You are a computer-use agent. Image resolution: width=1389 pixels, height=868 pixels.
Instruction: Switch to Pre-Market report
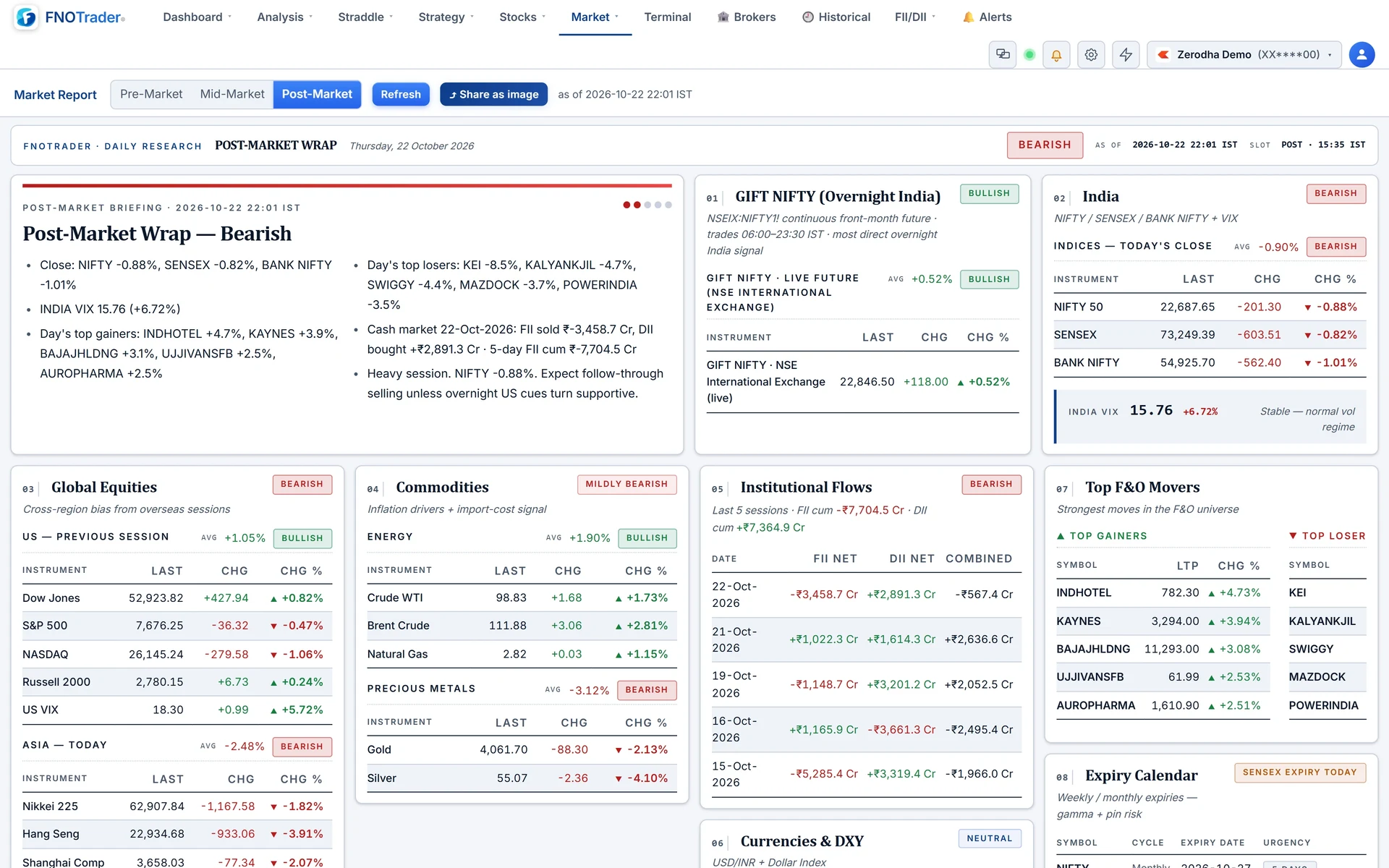click(x=151, y=94)
